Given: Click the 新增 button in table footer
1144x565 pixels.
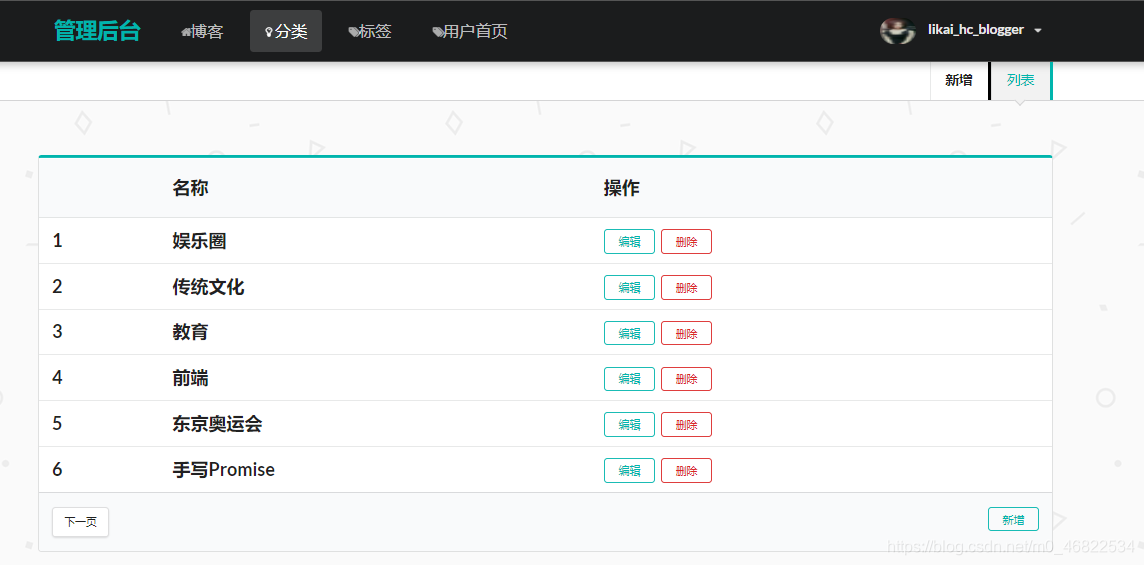Looking at the screenshot, I should coord(1013,520).
